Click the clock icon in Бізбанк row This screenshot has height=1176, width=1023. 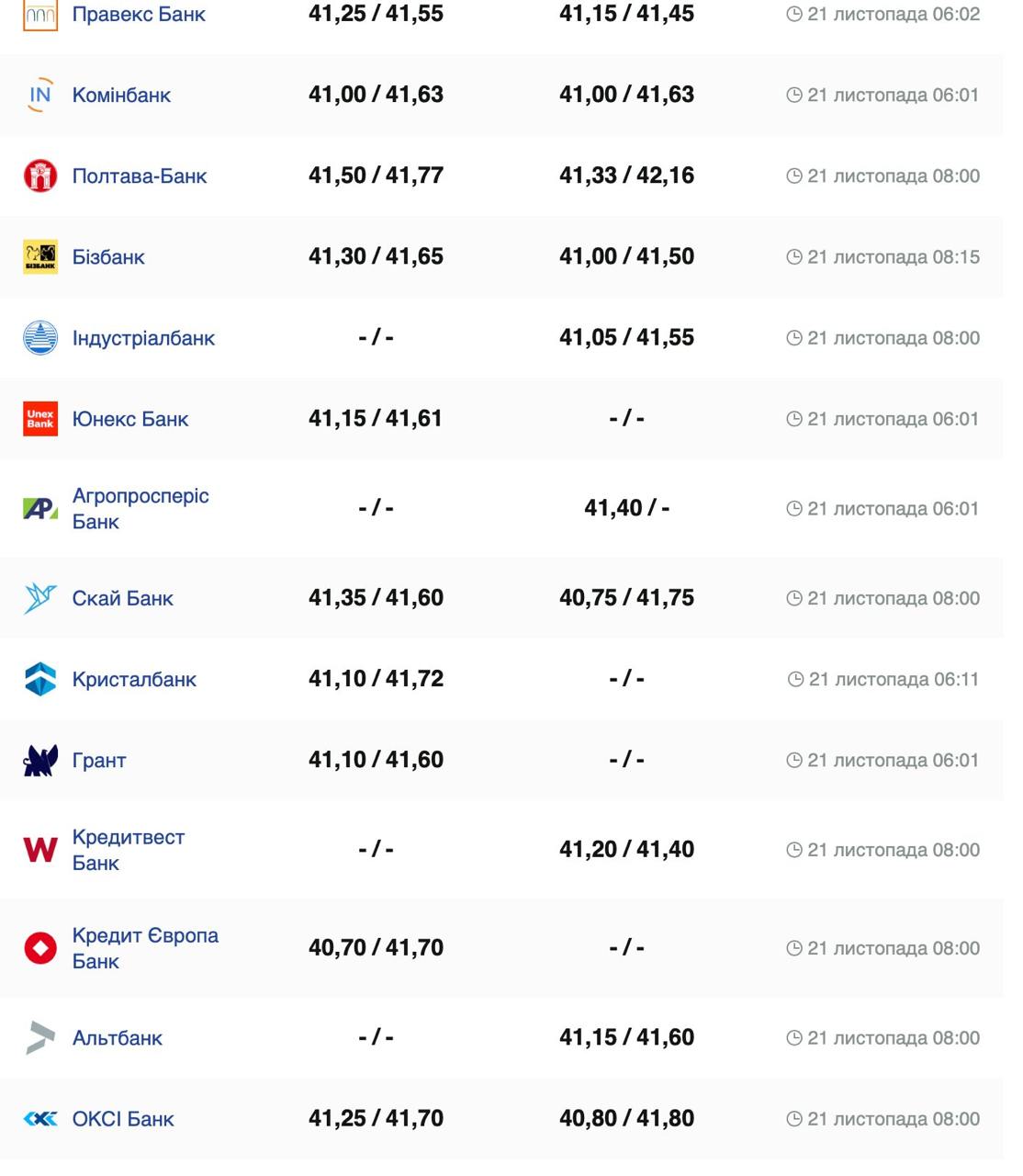(794, 257)
